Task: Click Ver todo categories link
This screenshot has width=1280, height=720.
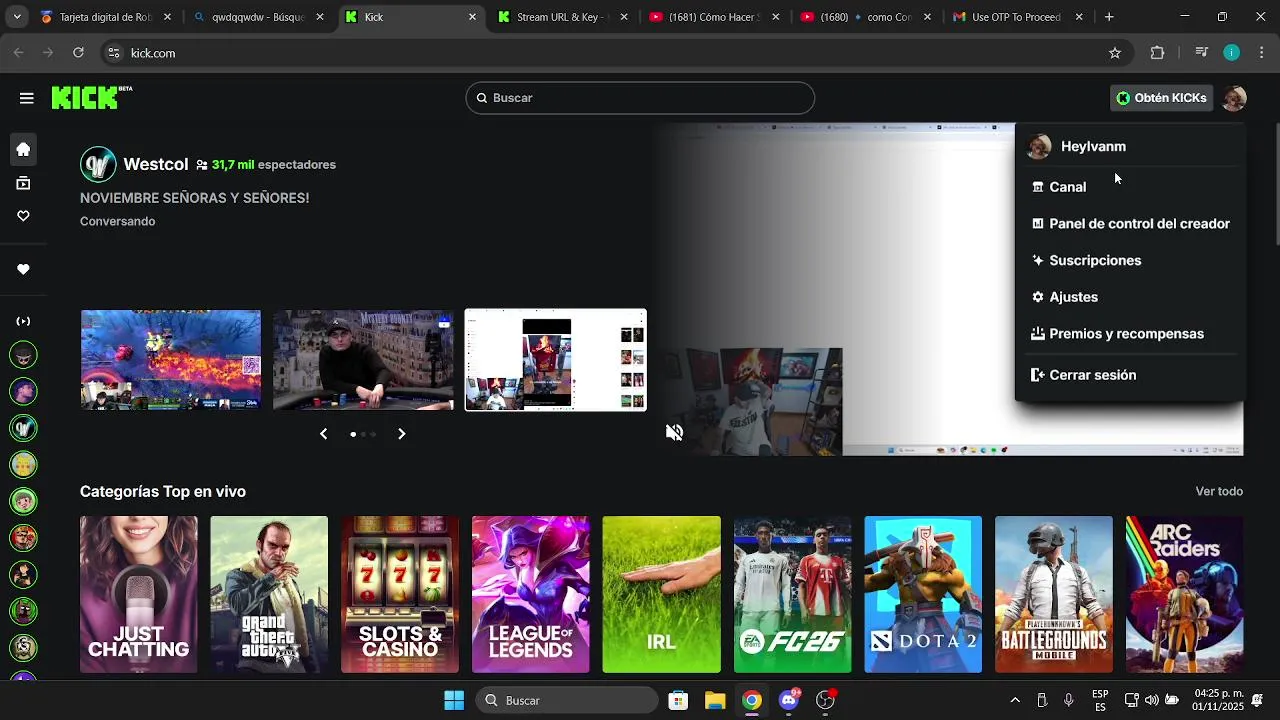Action: point(1219,491)
